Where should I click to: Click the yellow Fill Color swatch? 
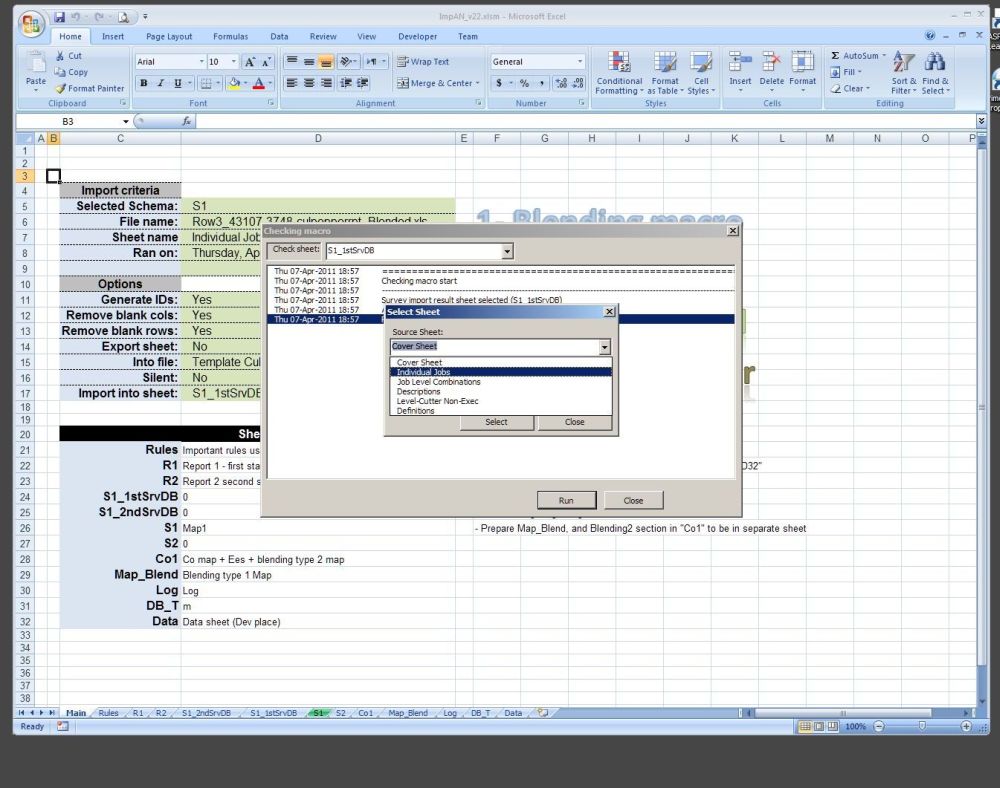point(234,84)
